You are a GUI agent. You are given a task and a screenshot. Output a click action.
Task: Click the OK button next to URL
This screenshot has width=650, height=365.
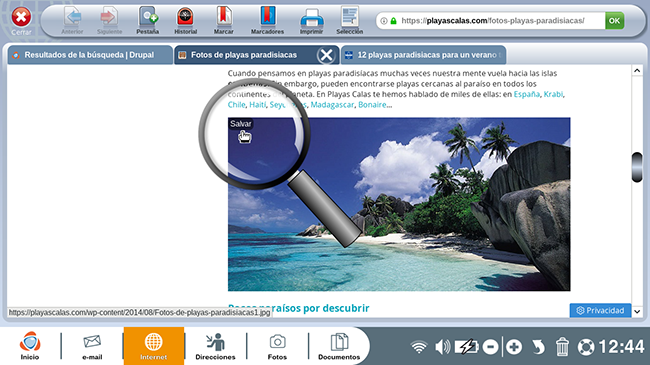pyautogui.click(x=614, y=21)
